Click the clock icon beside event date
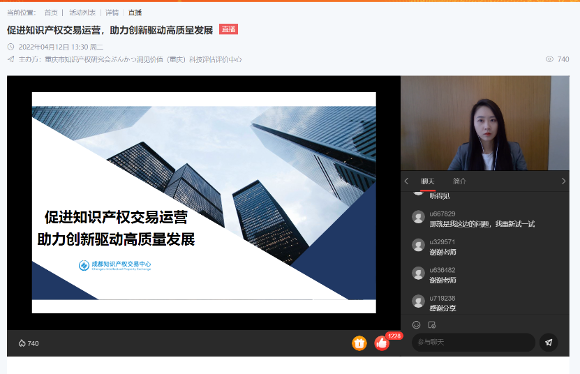The height and width of the screenshot is (374, 580). pos(11,47)
